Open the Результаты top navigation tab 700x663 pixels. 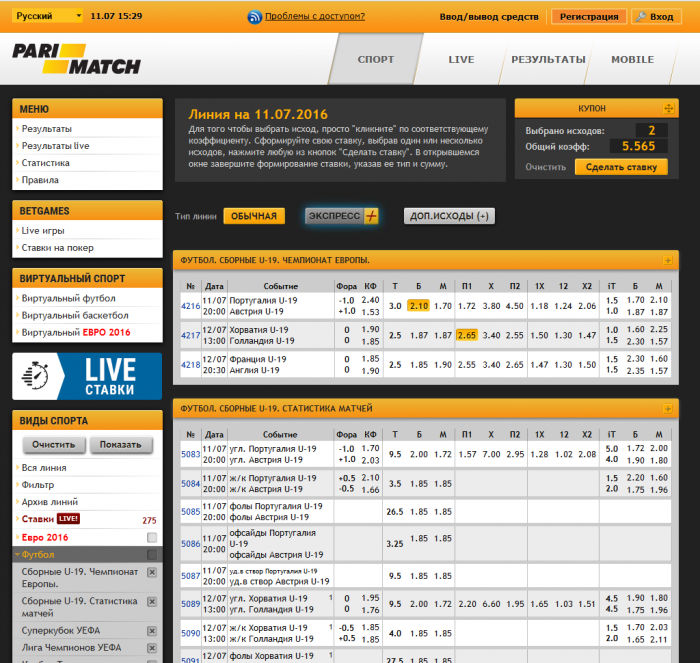pyautogui.click(x=548, y=60)
